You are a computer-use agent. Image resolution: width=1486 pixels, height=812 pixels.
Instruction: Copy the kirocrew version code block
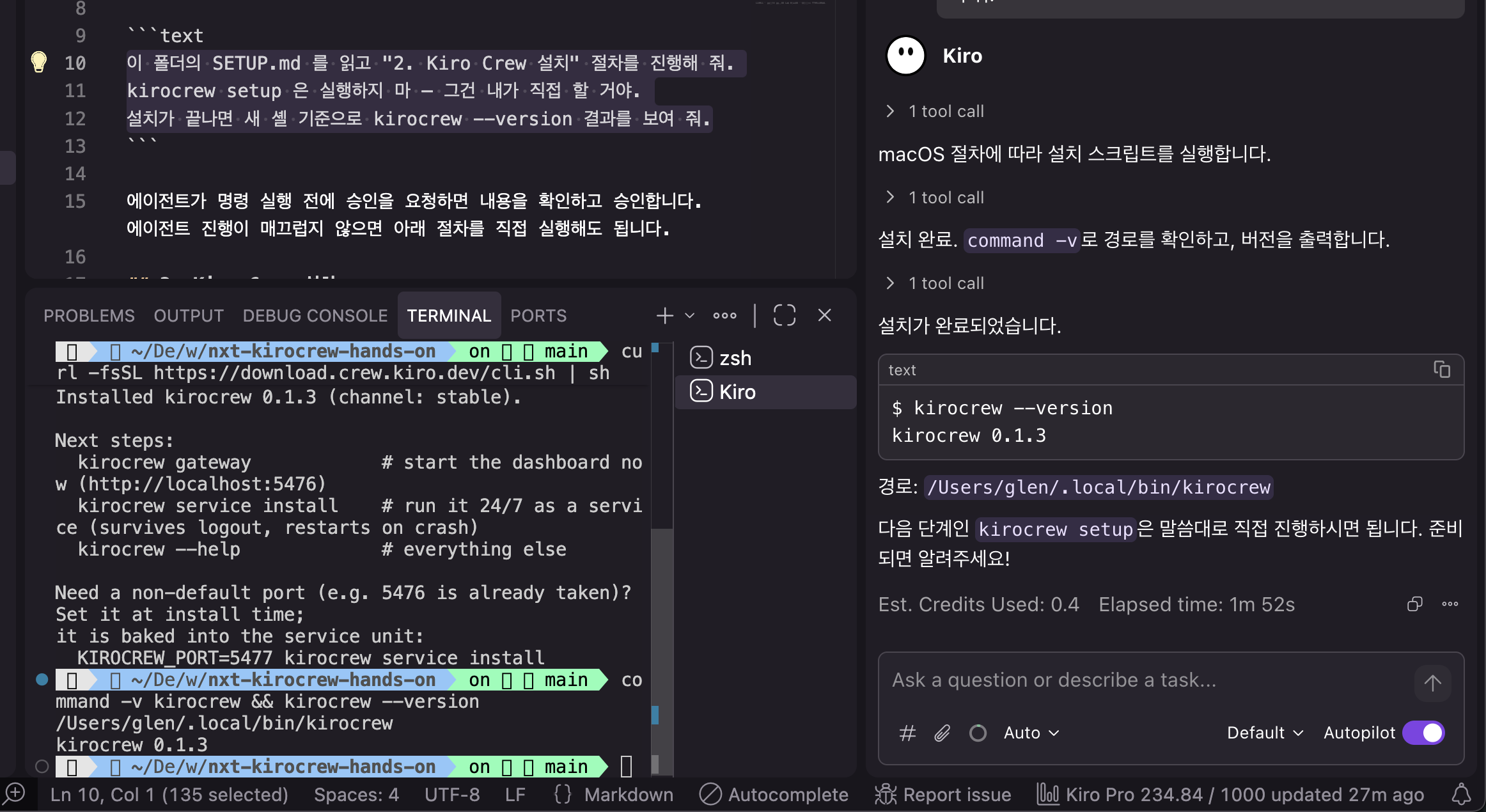click(x=1442, y=370)
